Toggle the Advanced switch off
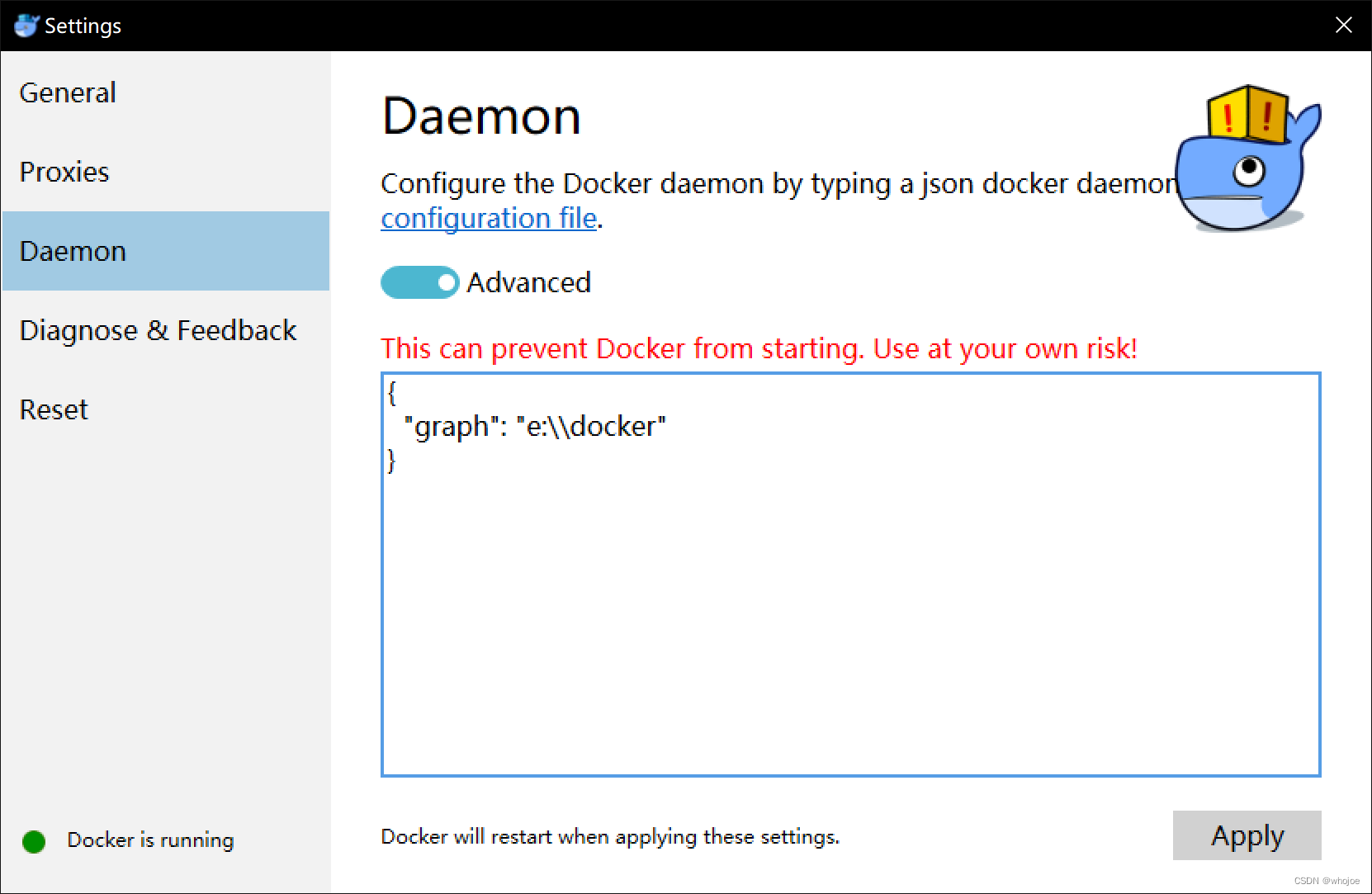Viewport: 1372px width, 894px height. click(x=419, y=282)
